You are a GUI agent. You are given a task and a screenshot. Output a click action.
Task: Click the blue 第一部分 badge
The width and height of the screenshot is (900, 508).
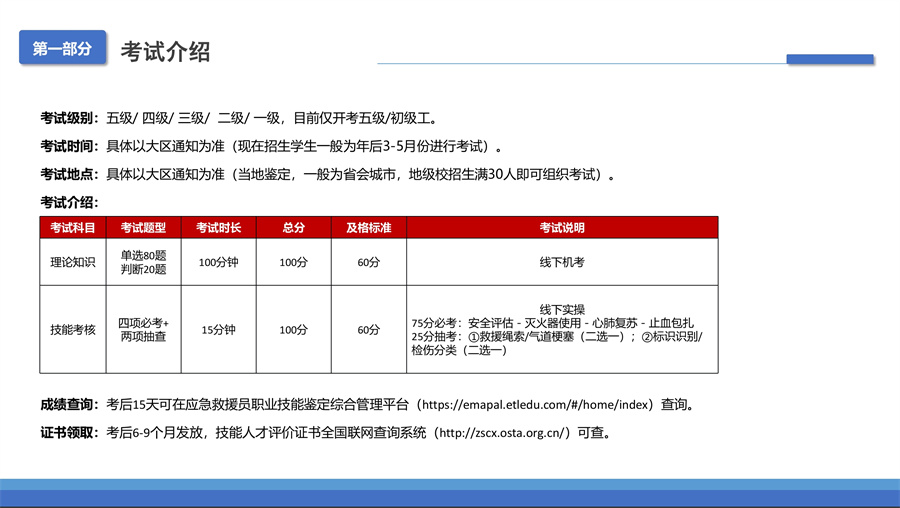pyautogui.click(x=62, y=48)
